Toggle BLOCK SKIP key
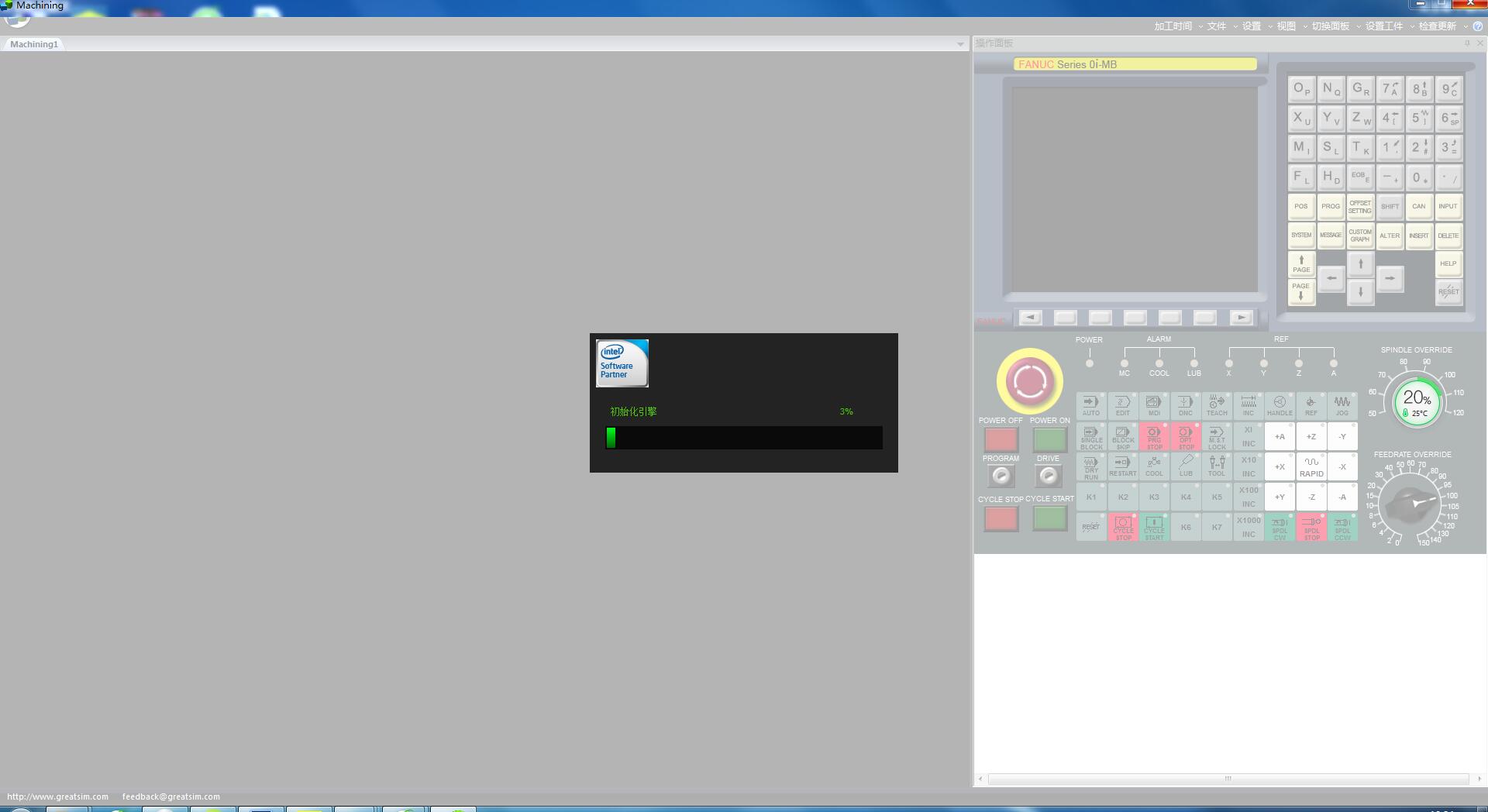Screen dimensions: 1488x812 coord(1122,436)
